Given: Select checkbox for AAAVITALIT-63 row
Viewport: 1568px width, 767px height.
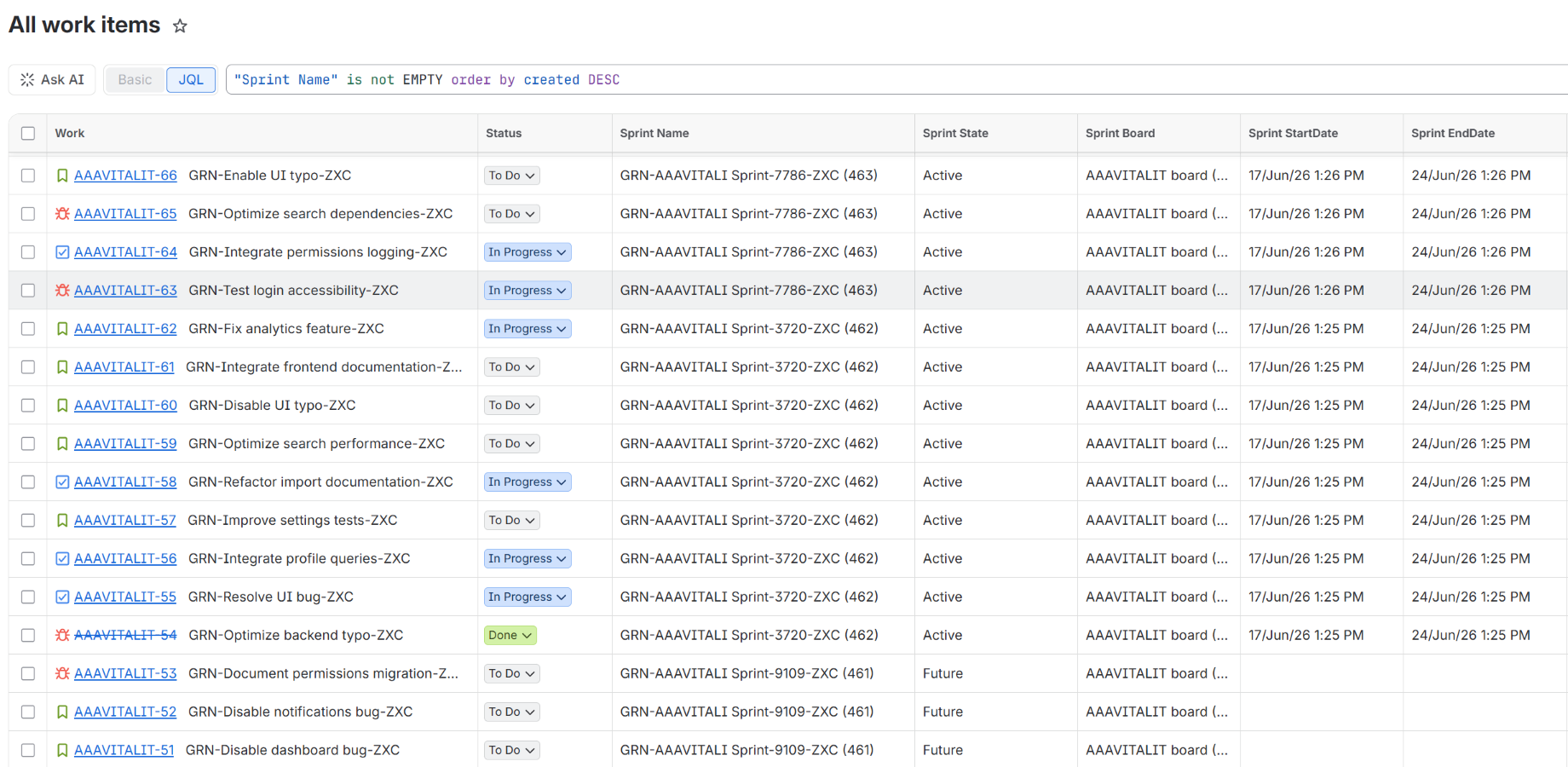Looking at the screenshot, I should point(28,291).
